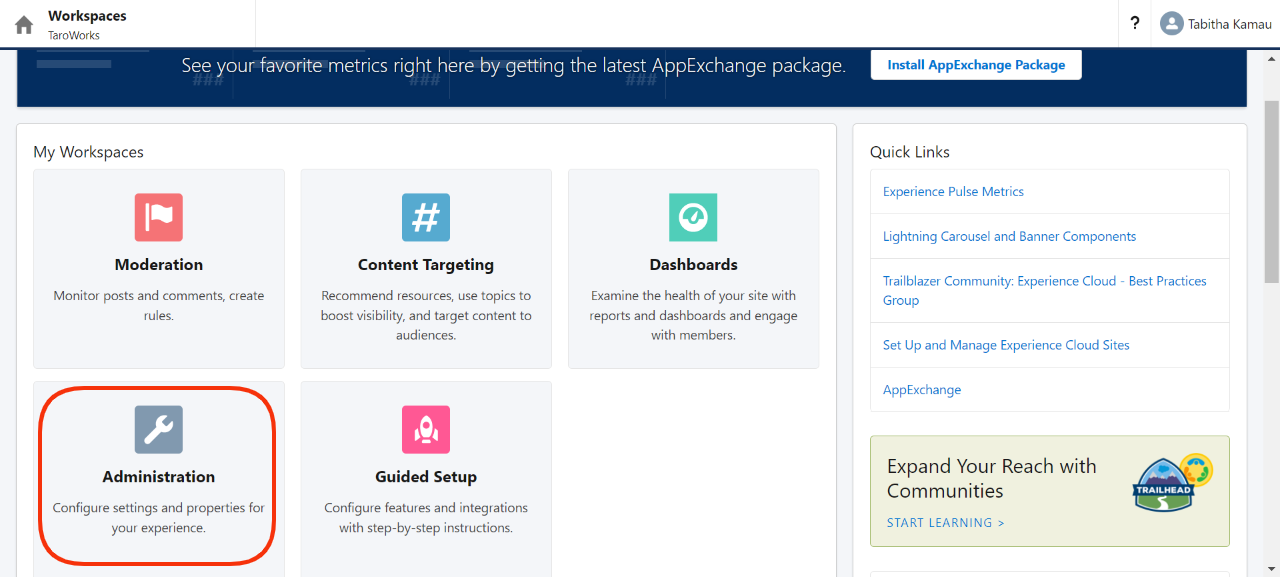Screen dimensions: 1280x577
Task: Click the home icon in top bar
Action: [24, 24]
